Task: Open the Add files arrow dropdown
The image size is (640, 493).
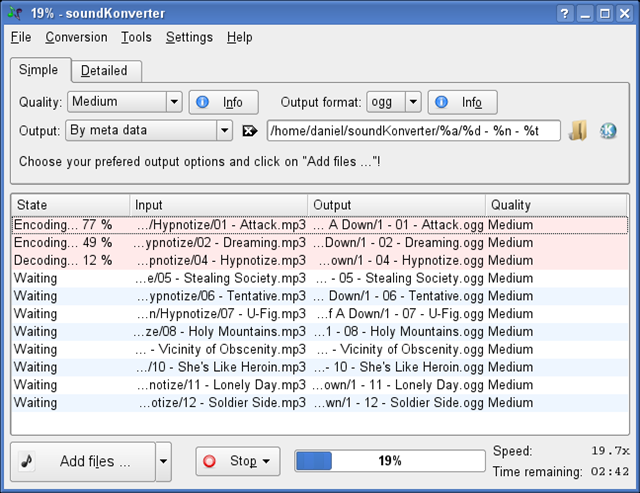Action: point(163,461)
